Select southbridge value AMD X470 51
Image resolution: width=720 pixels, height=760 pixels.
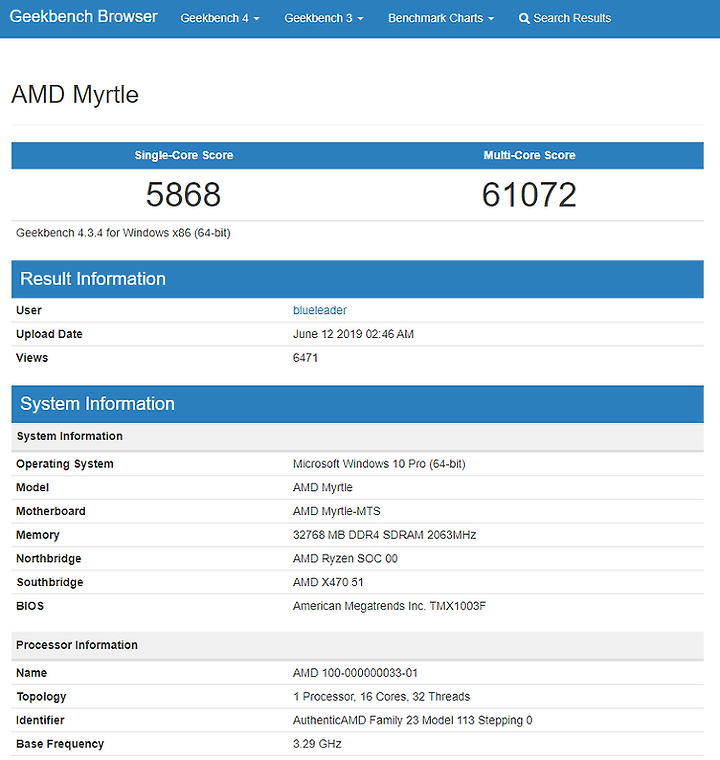[x=328, y=583]
